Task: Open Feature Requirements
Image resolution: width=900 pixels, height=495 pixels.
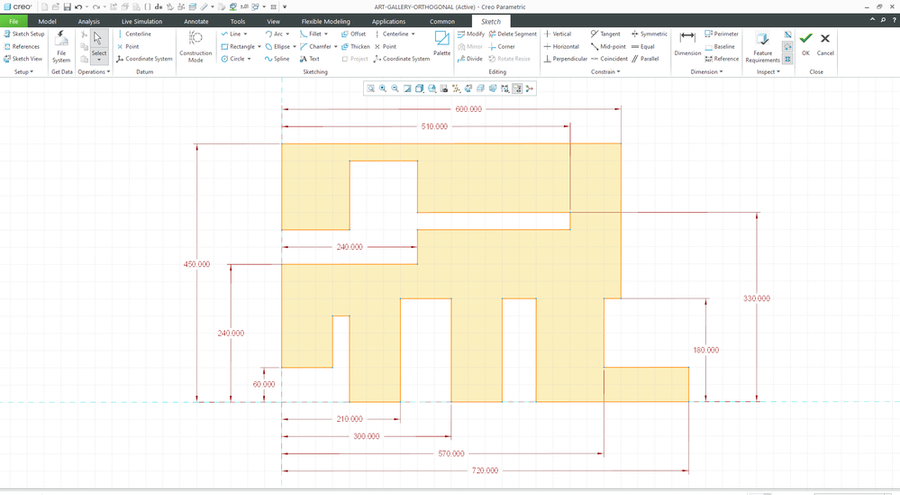Action: click(762, 45)
